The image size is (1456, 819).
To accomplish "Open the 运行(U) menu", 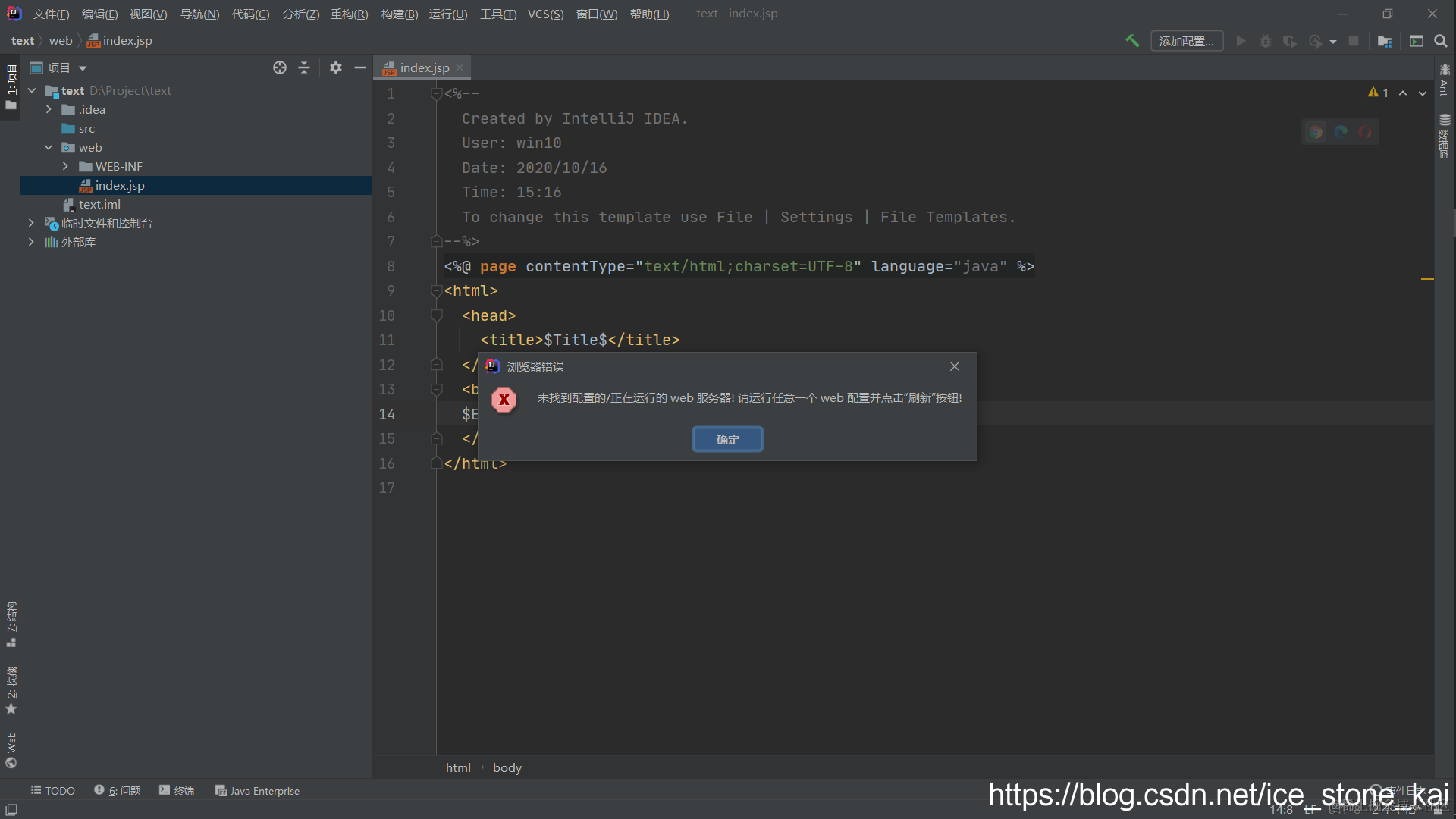I will pos(447,14).
